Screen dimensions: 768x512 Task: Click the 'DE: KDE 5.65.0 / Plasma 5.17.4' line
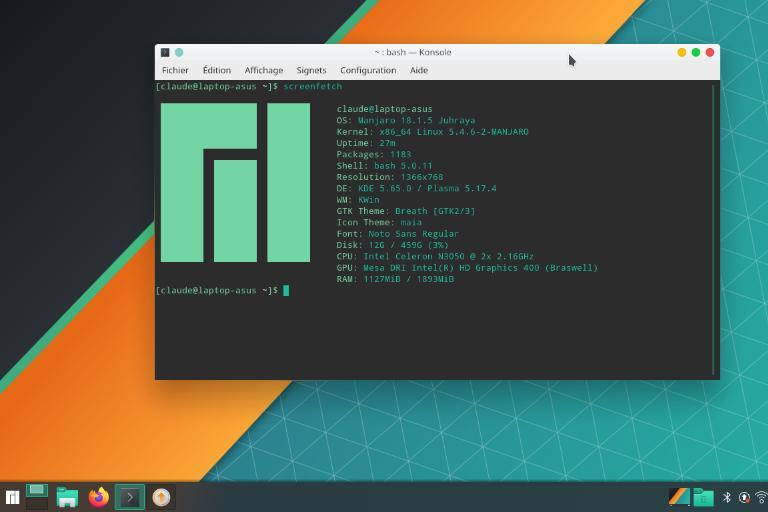[416, 188]
